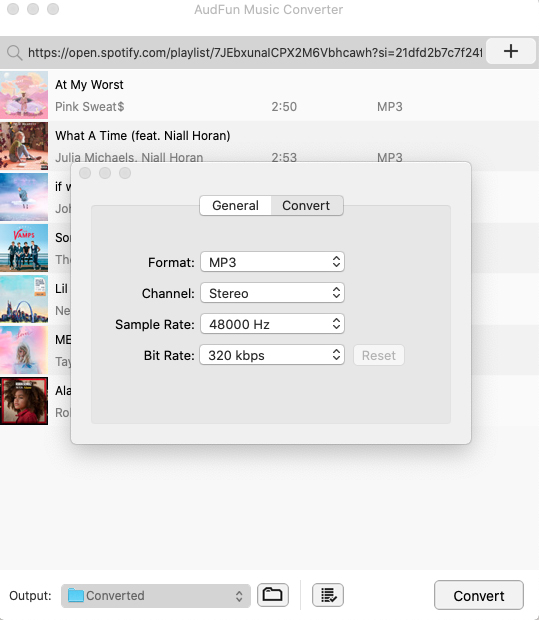The height and width of the screenshot is (620, 539).
Task: Close the preferences dialog window
Action: coord(85,173)
